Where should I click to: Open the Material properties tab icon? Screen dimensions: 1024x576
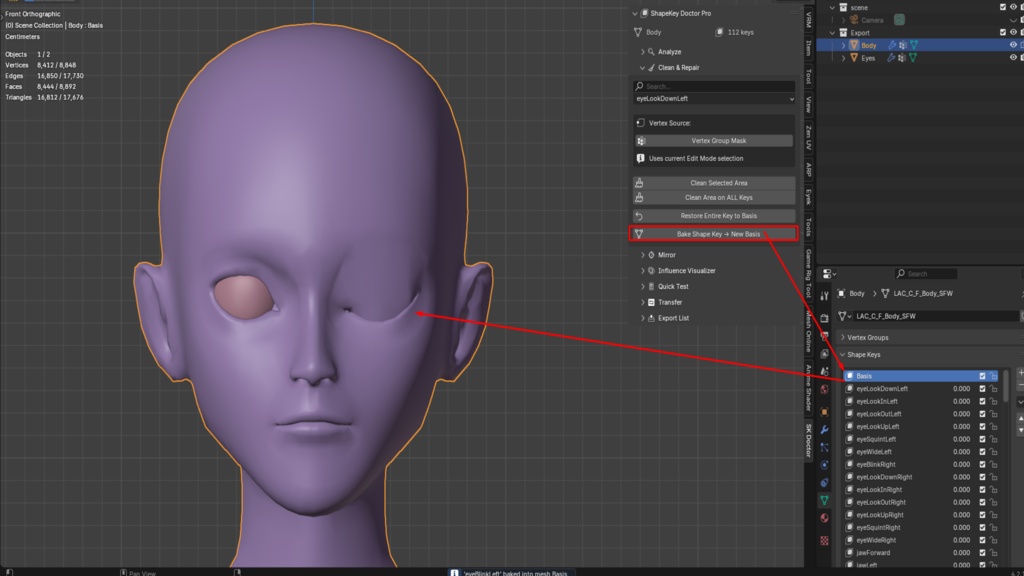[824, 518]
